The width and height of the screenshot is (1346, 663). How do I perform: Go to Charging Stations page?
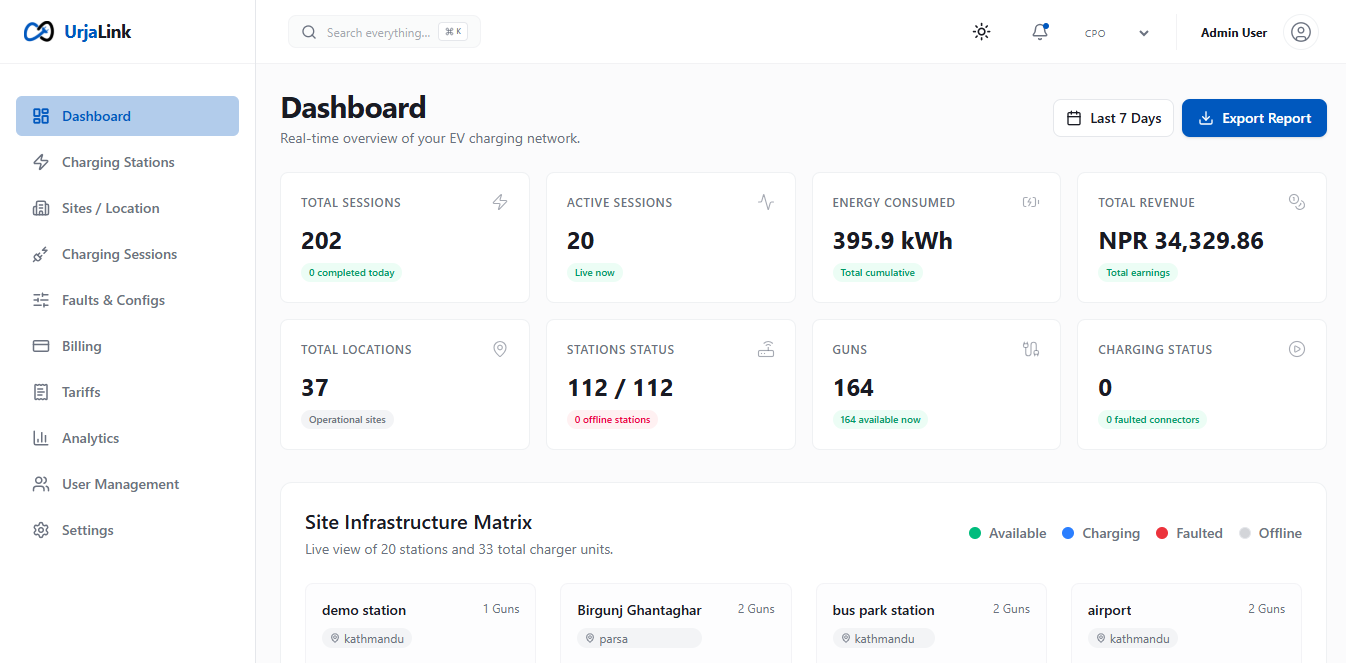tap(127, 162)
